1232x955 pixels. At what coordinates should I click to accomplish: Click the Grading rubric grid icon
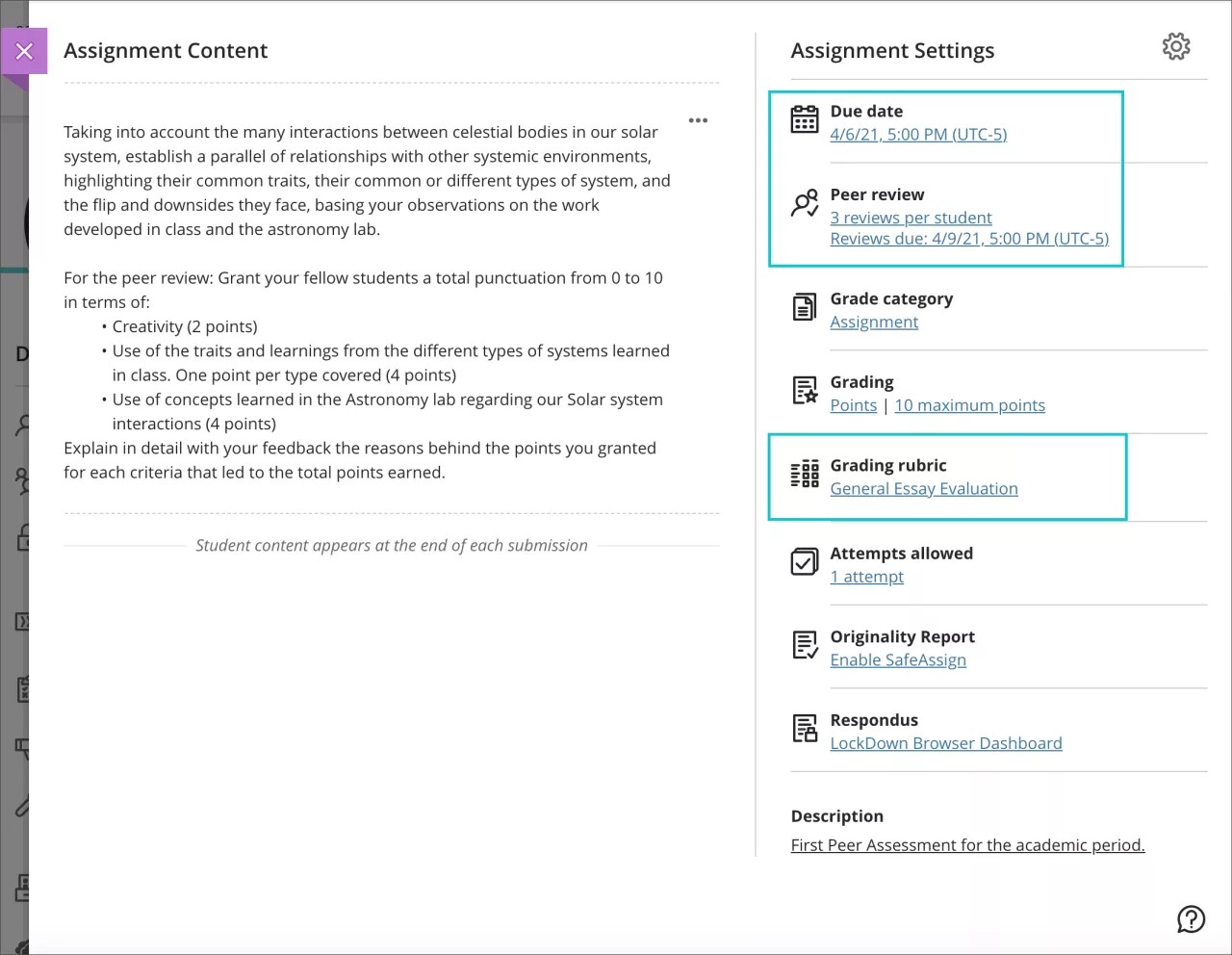point(804,473)
